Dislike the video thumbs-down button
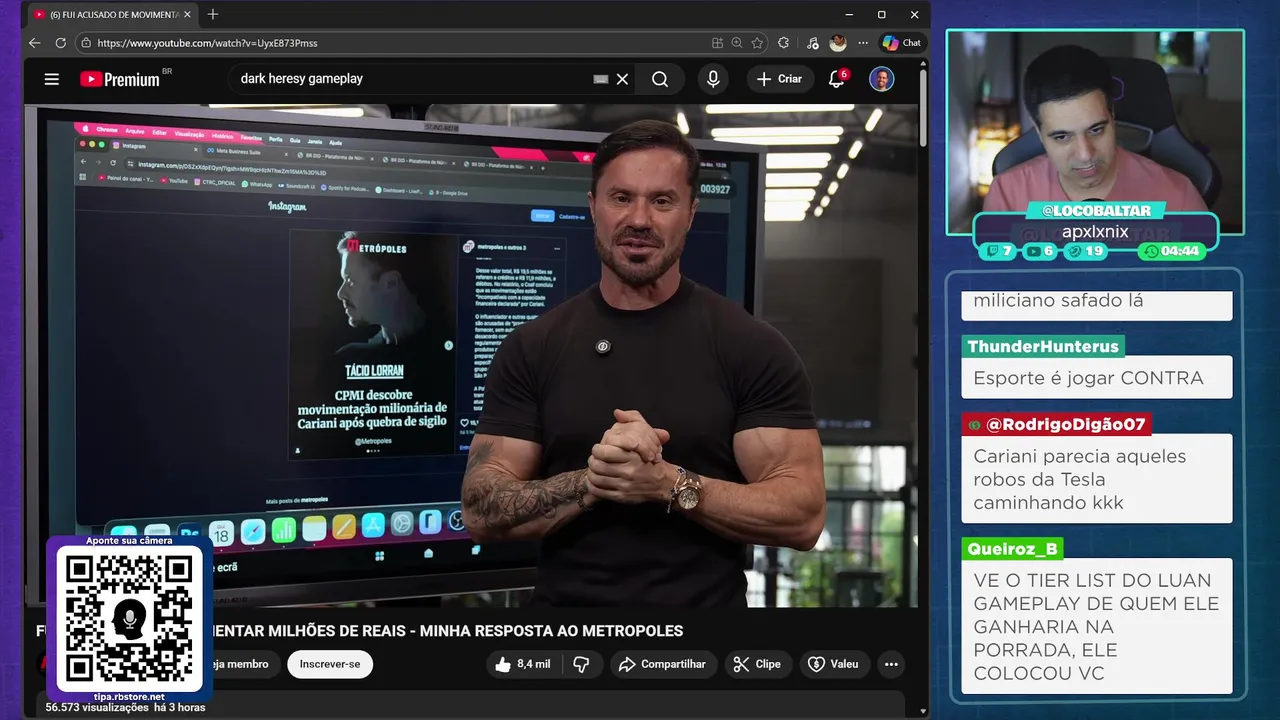 [581, 664]
